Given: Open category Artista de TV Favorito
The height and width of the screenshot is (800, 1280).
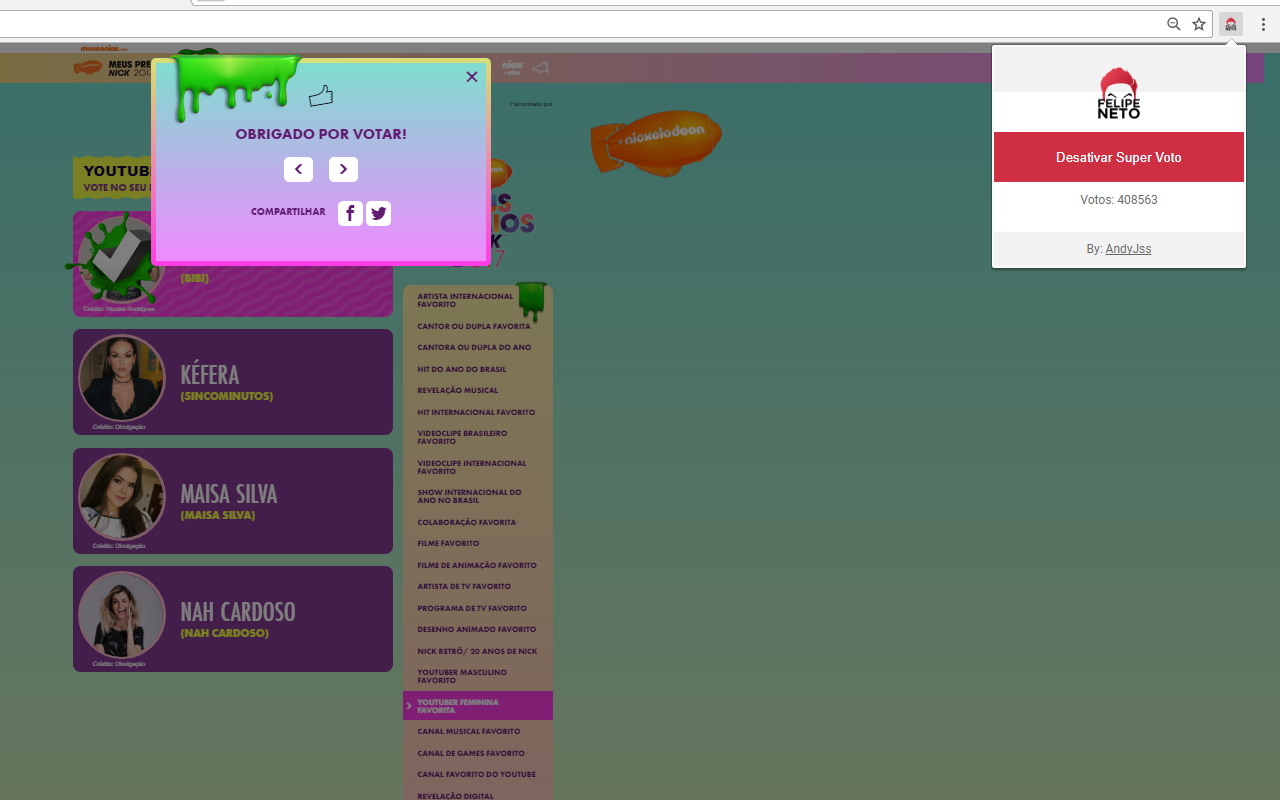Looking at the screenshot, I should 464,586.
